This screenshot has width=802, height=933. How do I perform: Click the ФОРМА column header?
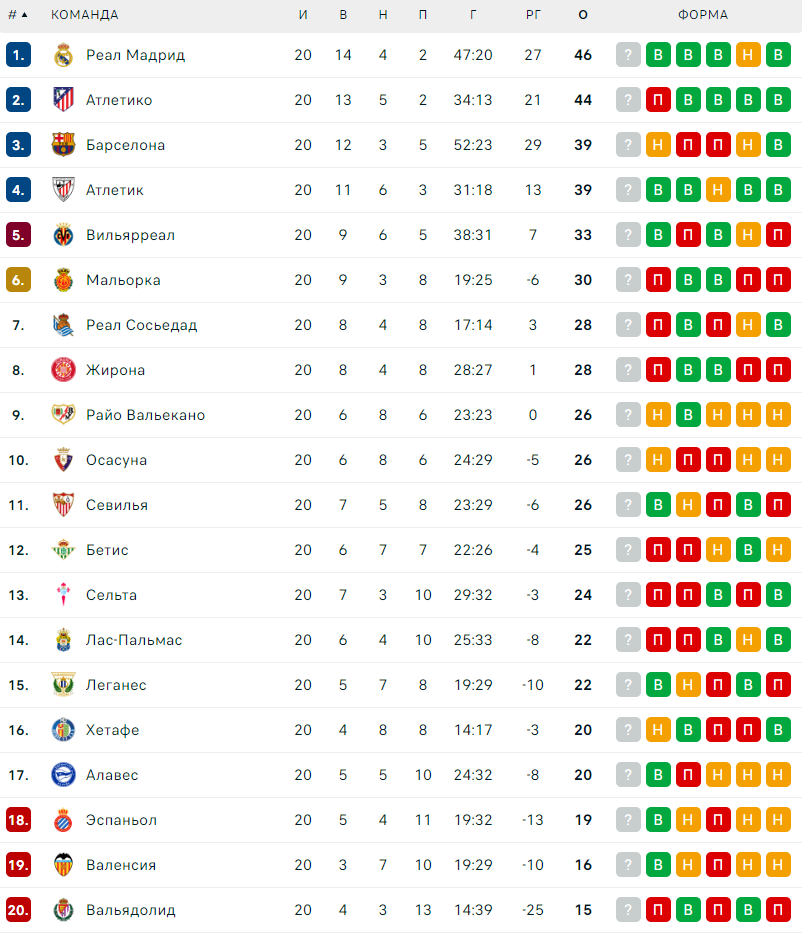(x=703, y=15)
